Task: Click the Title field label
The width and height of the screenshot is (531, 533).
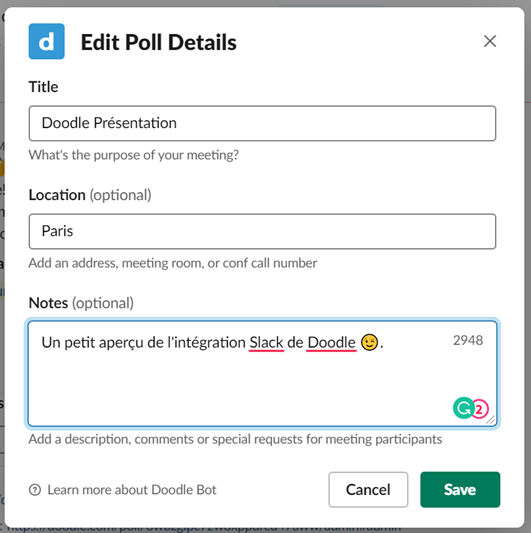Action: pos(44,87)
